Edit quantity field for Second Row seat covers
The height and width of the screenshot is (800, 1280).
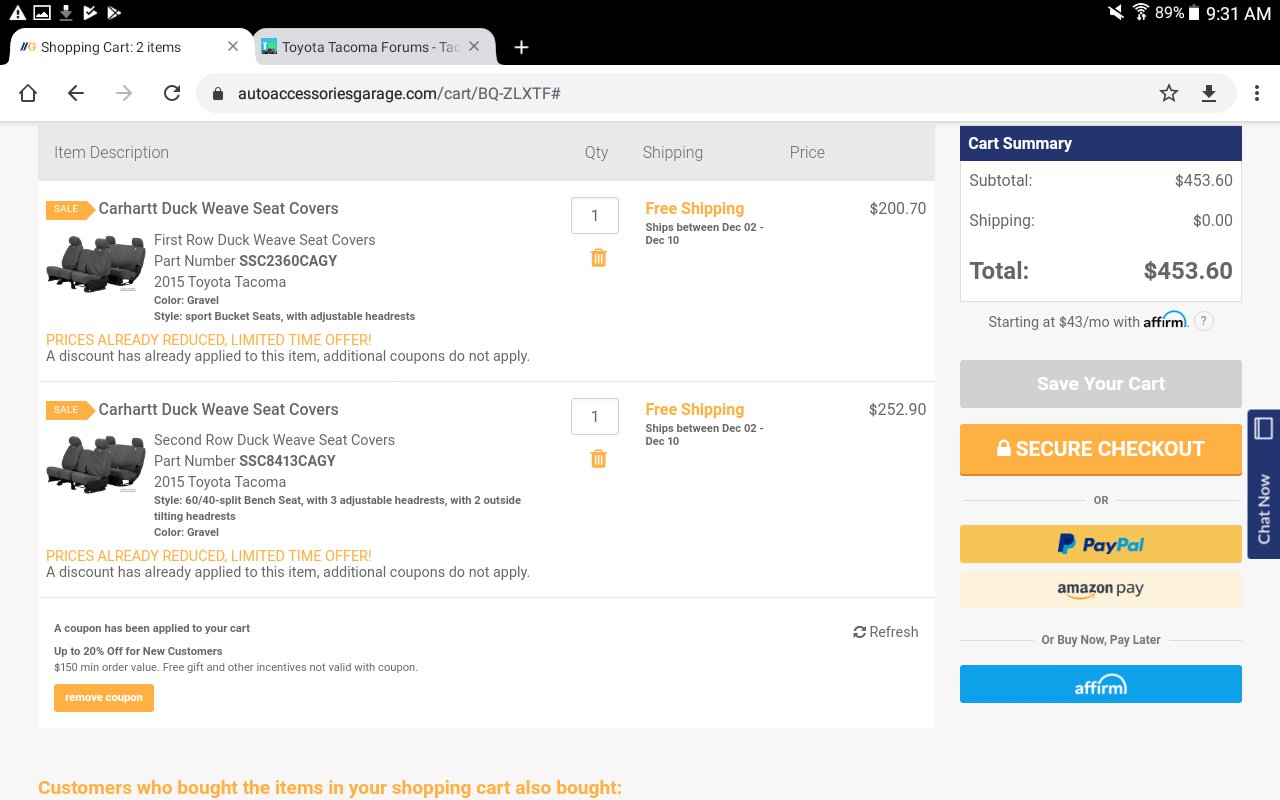595,417
